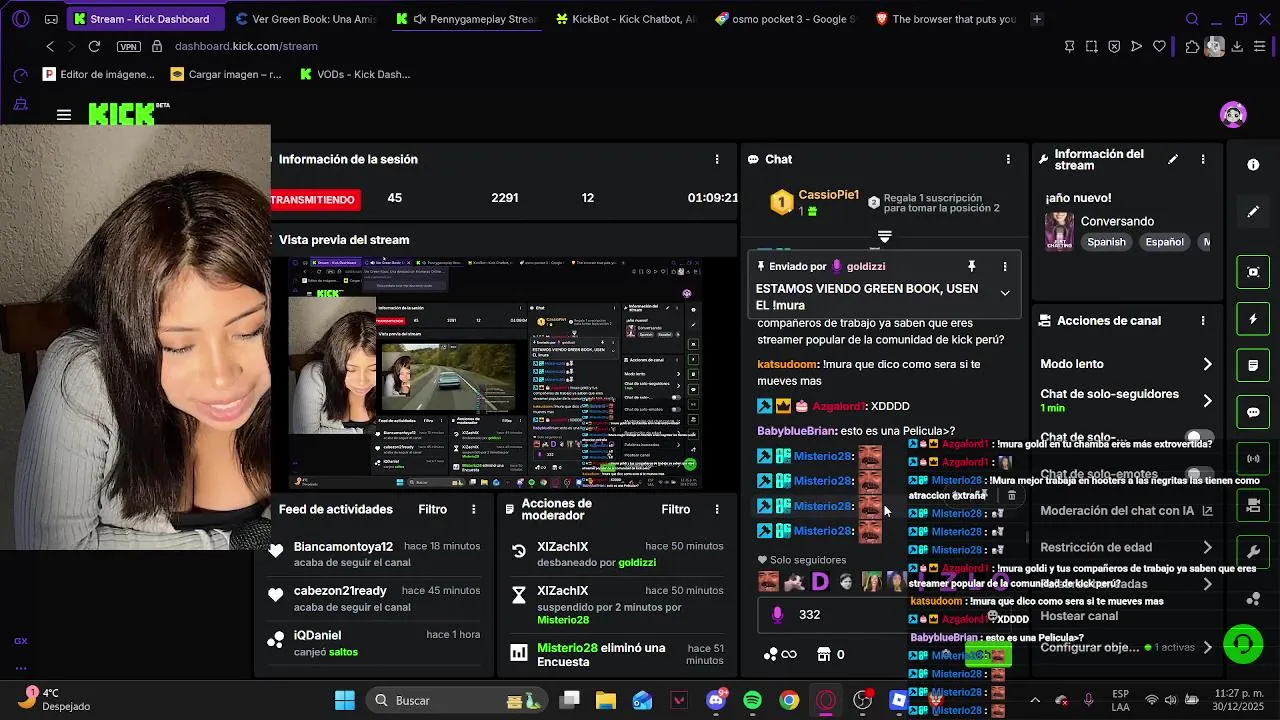Switch to Pennygameplay Stream tab
The width and height of the screenshot is (1280, 720).
pyautogui.click(x=465, y=19)
